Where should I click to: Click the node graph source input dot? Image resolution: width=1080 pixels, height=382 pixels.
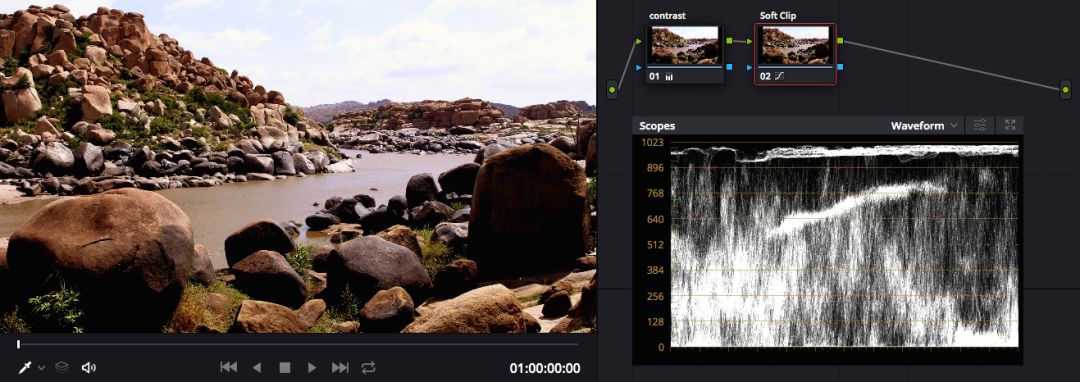(612, 89)
